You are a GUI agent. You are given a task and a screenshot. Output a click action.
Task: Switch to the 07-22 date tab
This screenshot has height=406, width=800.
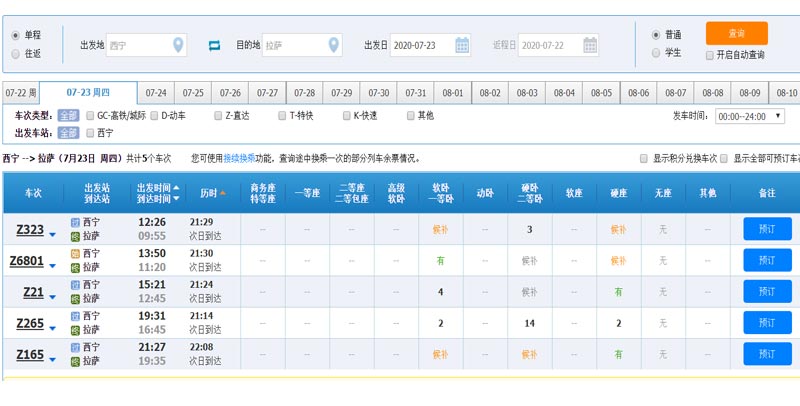(x=21, y=93)
